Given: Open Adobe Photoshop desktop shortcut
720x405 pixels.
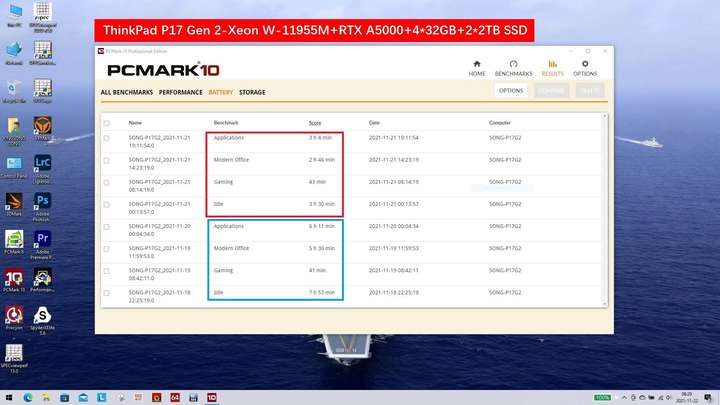Looking at the screenshot, I should point(42,206).
